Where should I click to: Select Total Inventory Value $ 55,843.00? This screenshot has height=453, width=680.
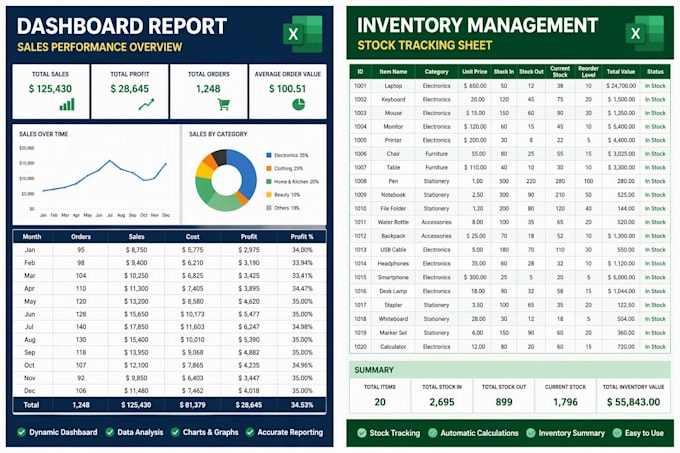coord(633,402)
